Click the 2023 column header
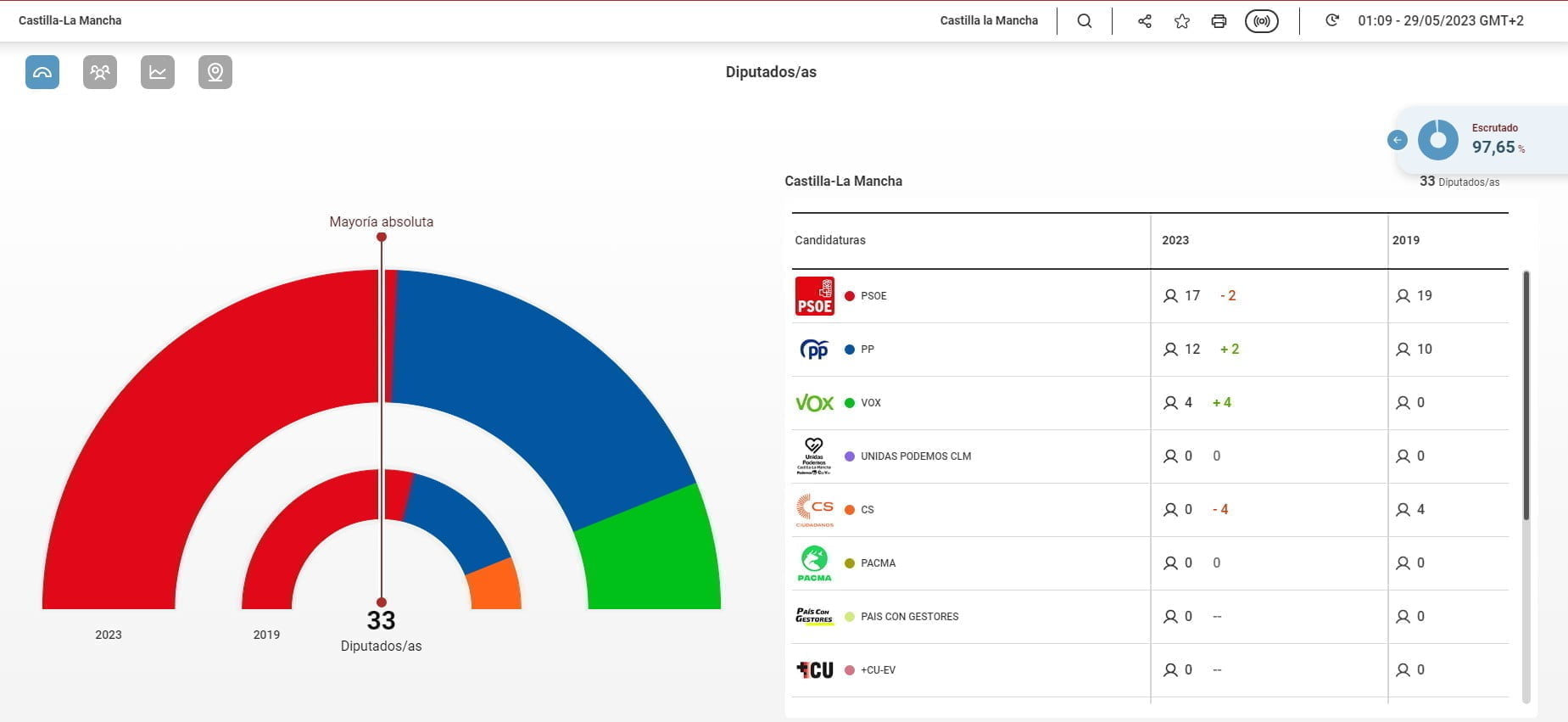 pos(1175,240)
